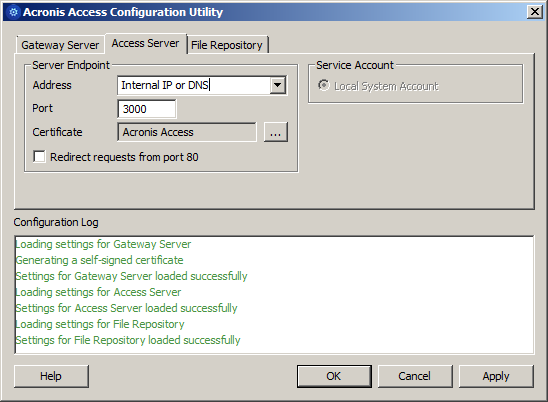Image resolution: width=548 pixels, height=402 pixels.
Task: Close the Configuration Utility window
Action: click(535, 12)
